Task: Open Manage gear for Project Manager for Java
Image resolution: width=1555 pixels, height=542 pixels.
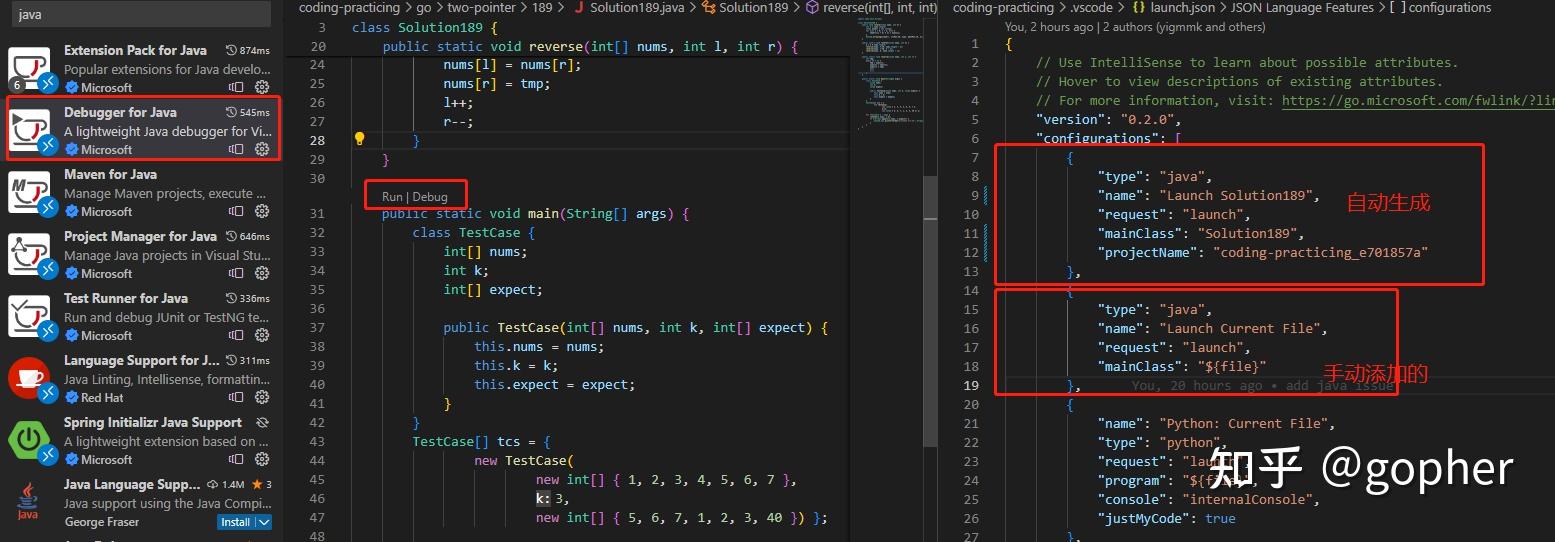Action: pyautogui.click(x=262, y=274)
